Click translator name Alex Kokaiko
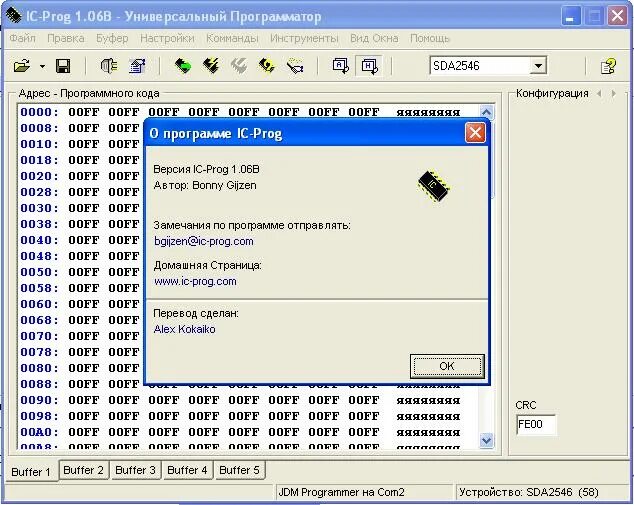 184,329
